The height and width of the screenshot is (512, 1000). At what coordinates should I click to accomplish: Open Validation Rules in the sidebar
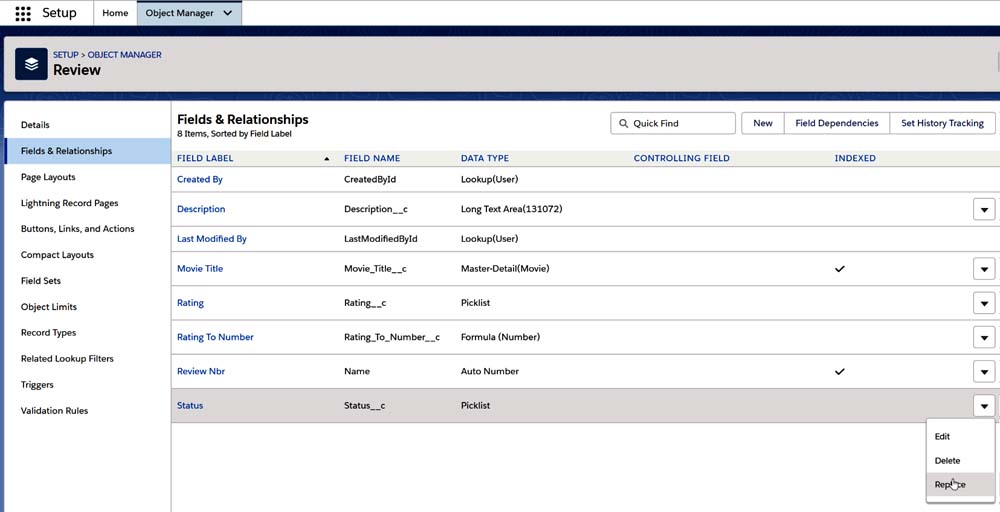click(55, 411)
